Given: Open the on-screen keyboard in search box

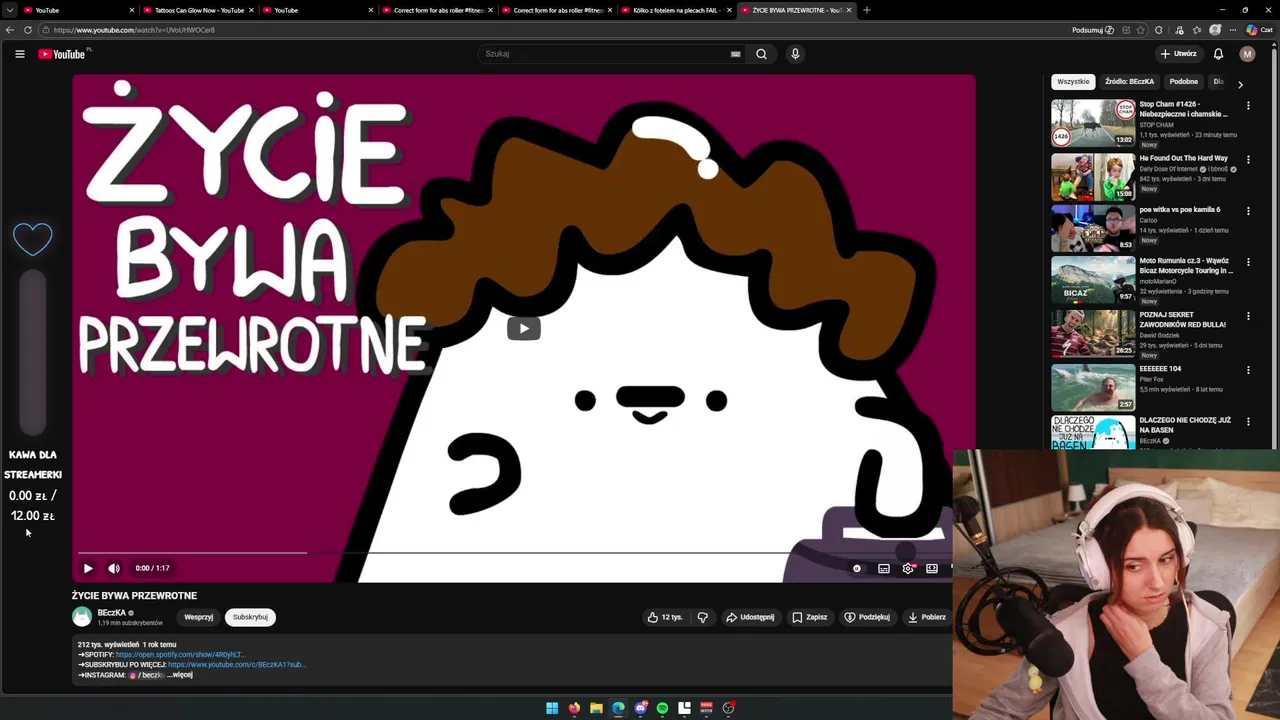Looking at the screenshot, I should 735,54.
